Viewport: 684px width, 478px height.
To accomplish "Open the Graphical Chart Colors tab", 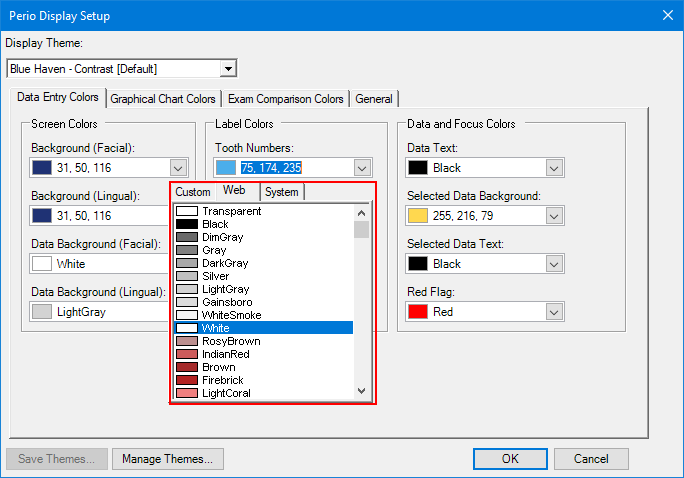I will tap(163, 99).
